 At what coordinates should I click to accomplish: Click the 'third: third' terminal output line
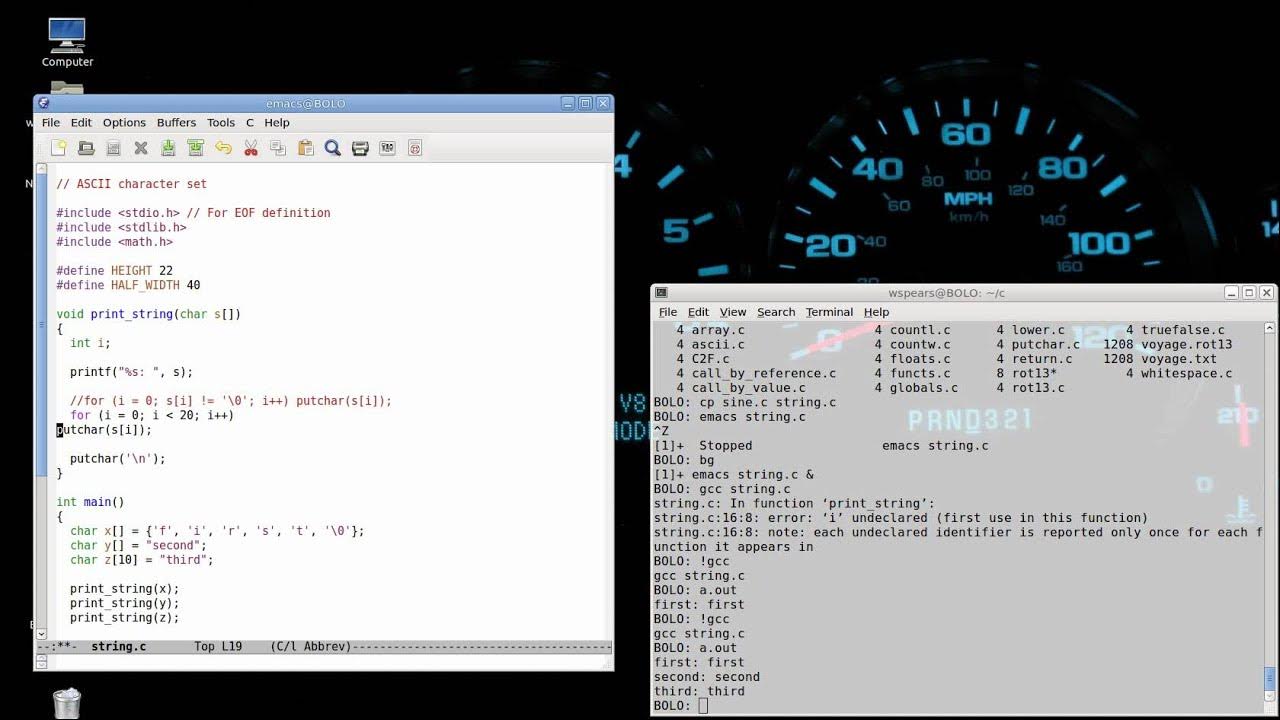click(x=699, y=691)
